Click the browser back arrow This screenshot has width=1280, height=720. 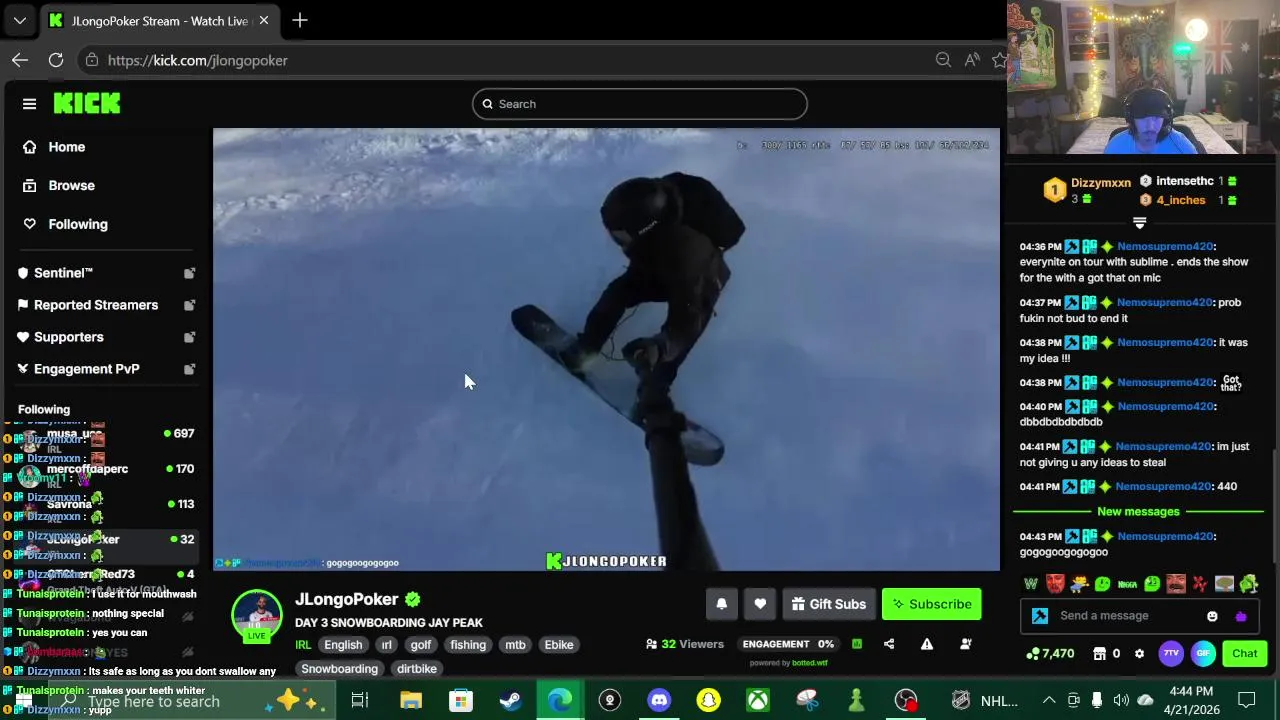(x=20, y=60)
